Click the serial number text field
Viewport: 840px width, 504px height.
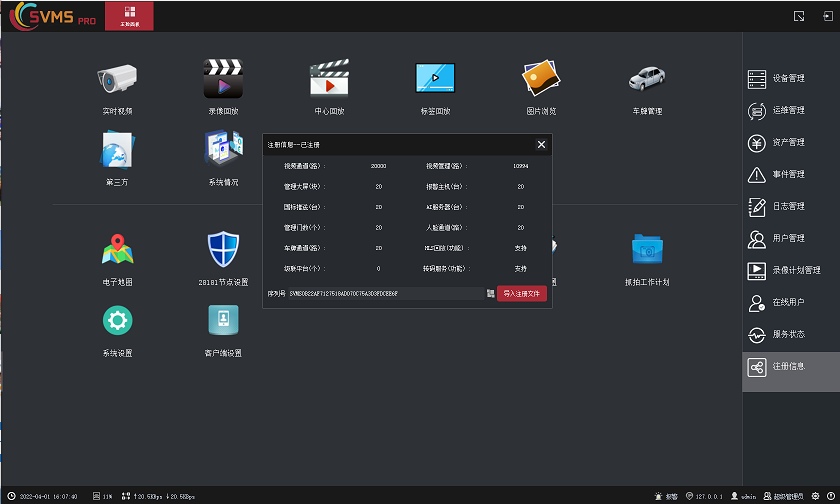click(x=385, y=294)
